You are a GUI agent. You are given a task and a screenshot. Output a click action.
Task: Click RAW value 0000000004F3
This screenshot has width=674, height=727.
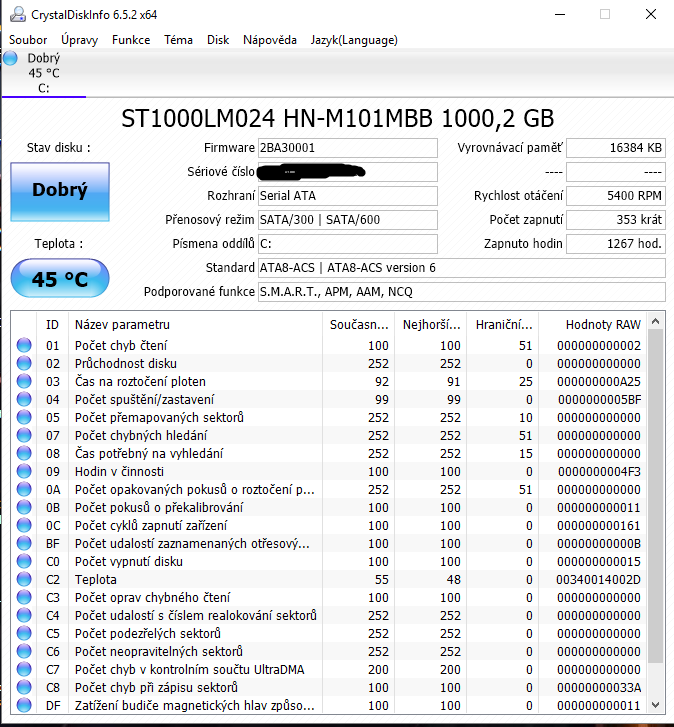point(599,472)
